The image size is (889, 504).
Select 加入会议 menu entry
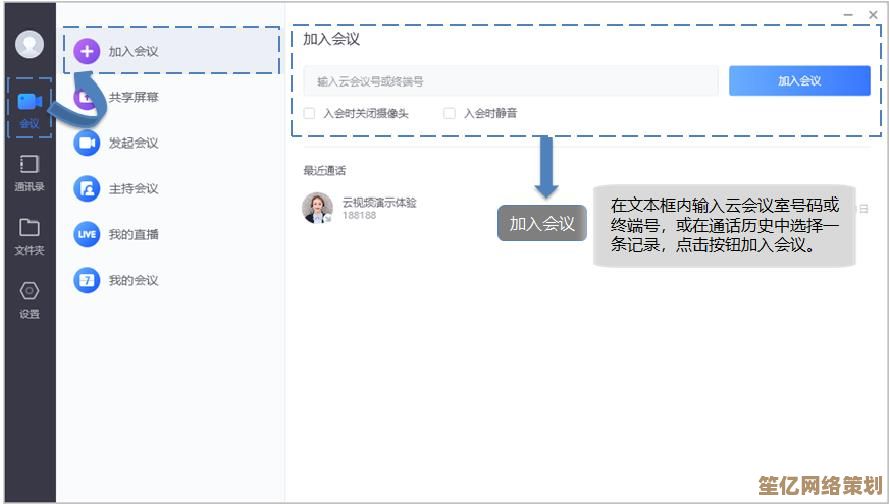(x=171, y=51)
